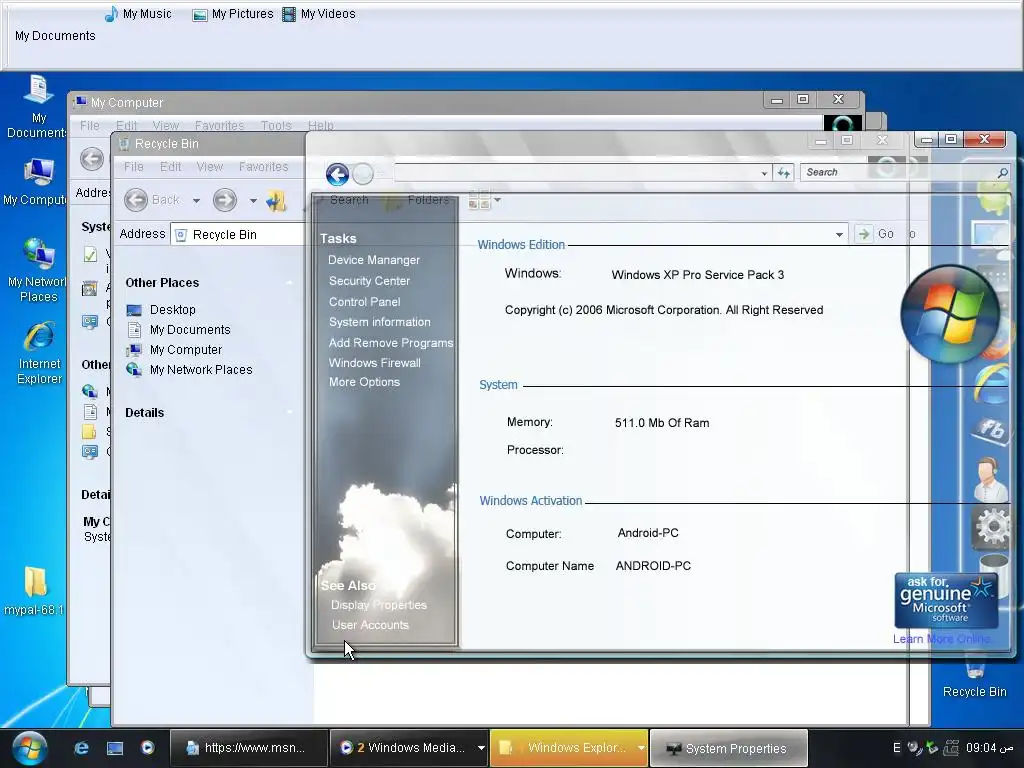
Task: Click Back arrow in Recycle Bin window
Action: click(x=136, y=200)
